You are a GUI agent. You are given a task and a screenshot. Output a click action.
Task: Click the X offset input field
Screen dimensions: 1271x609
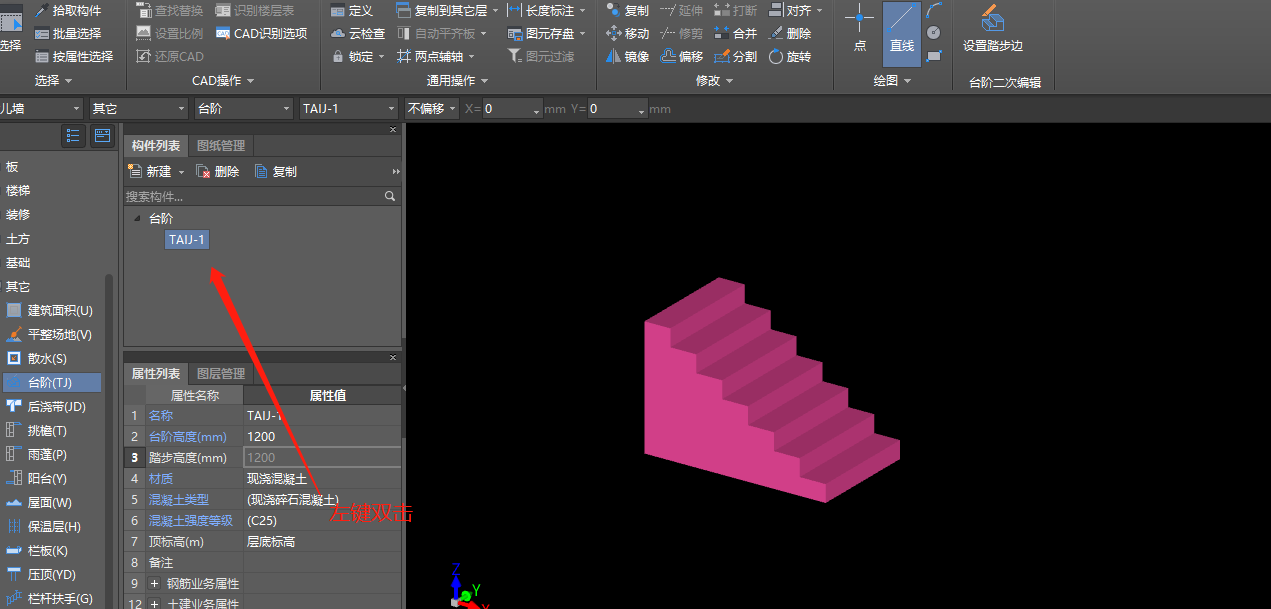click(512, 108)
